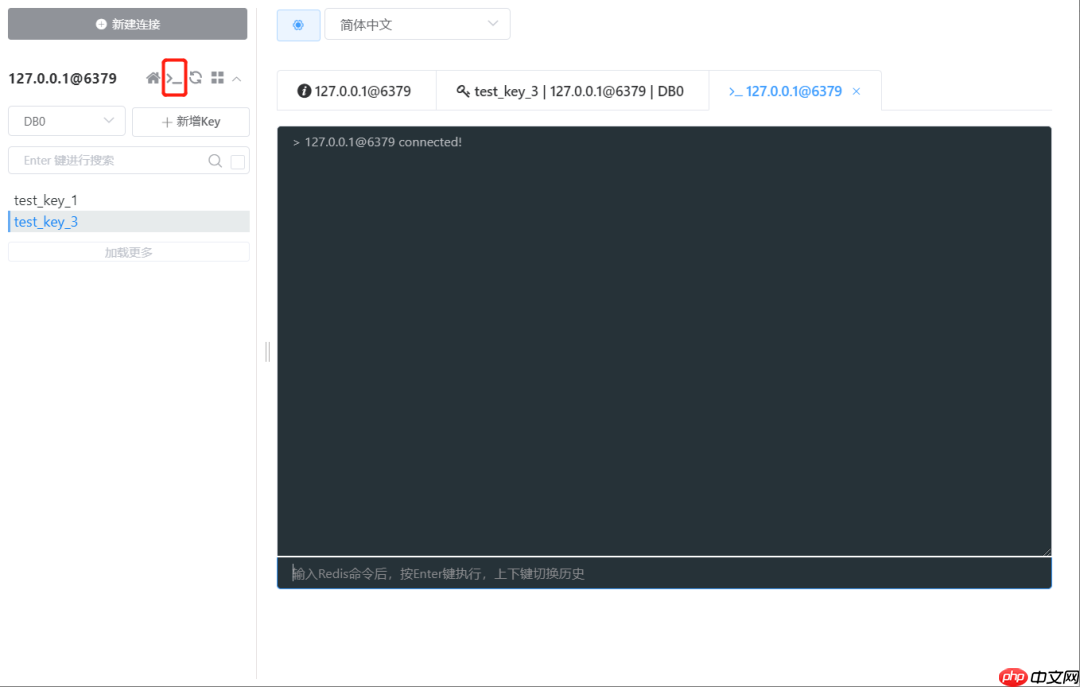The image size is (1080, 687).
Task: Click the 加载更多 load-more control
Action: pos(128,251)
